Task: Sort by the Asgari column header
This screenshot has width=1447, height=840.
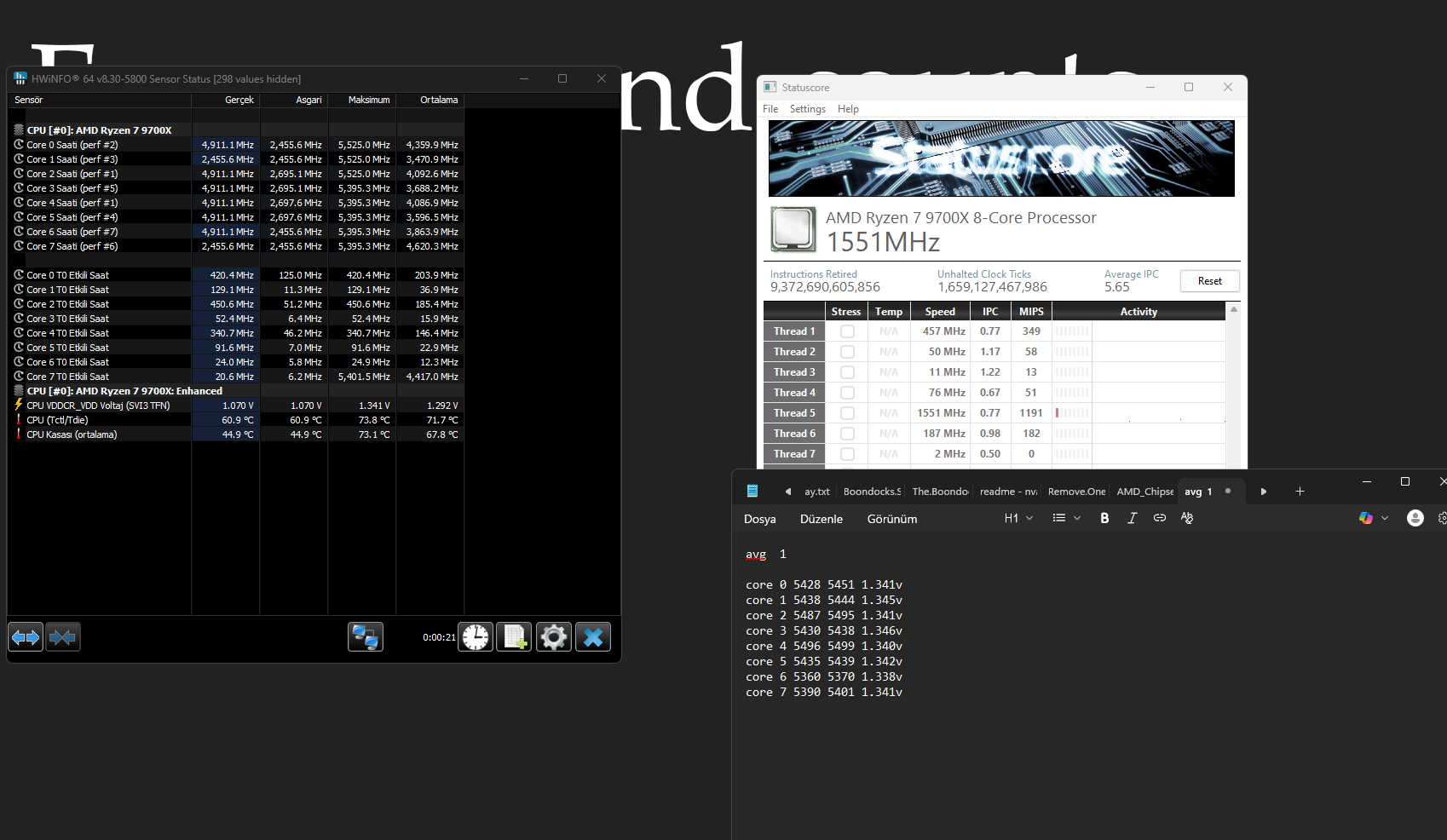Action: coord(294,100)
